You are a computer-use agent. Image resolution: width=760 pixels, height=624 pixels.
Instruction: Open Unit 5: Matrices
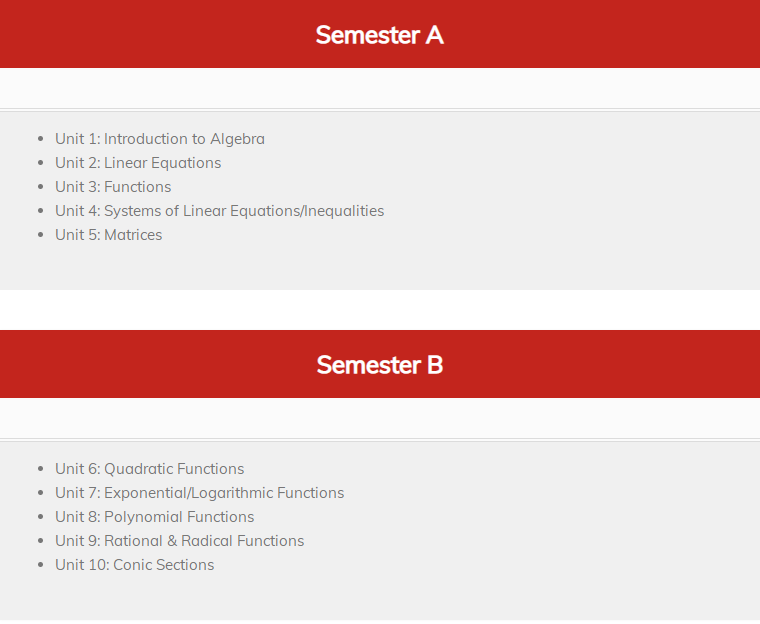(x=109, y=235)
